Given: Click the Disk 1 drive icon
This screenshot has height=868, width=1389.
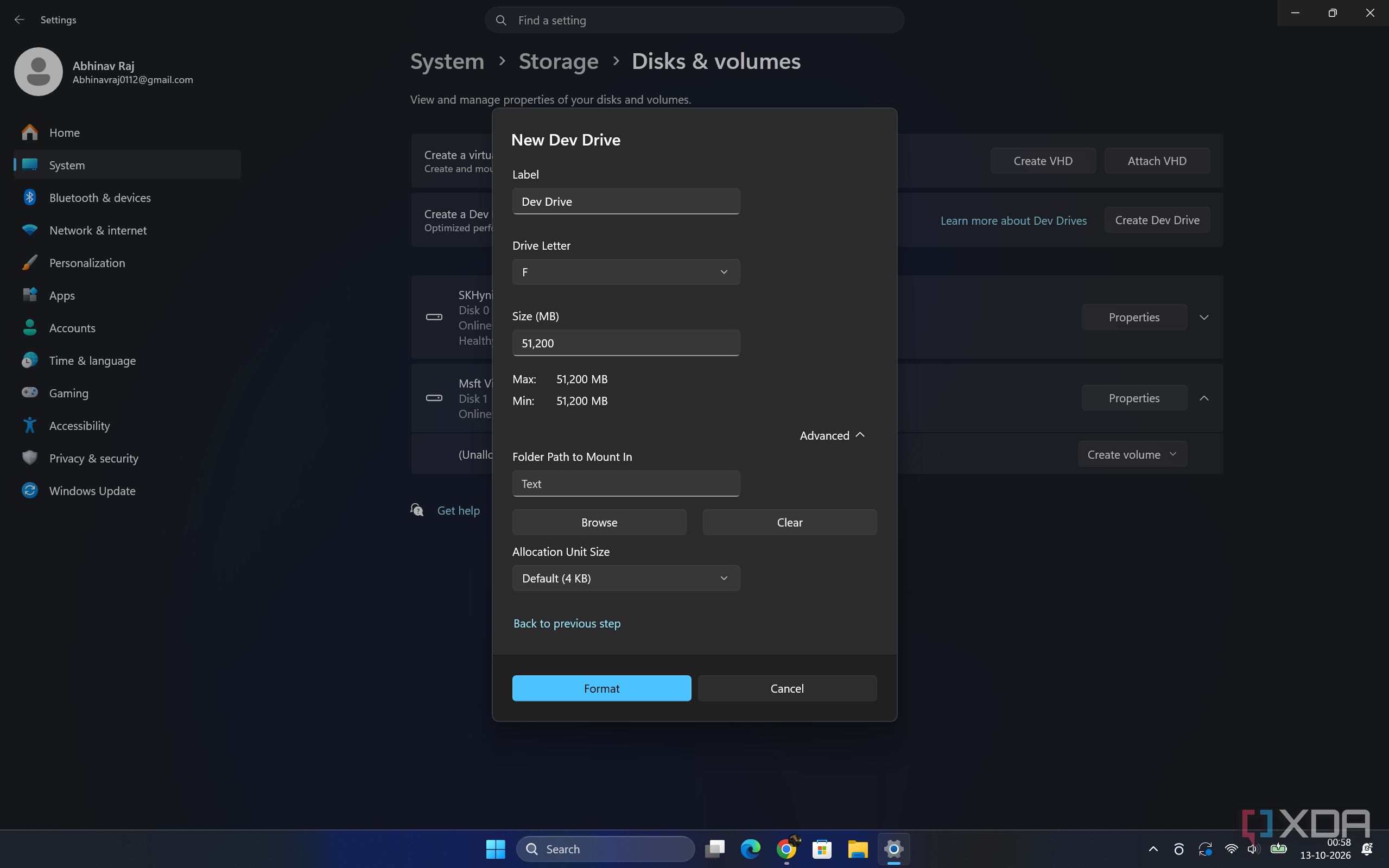Looking at the screenshot, I should 434,398.
